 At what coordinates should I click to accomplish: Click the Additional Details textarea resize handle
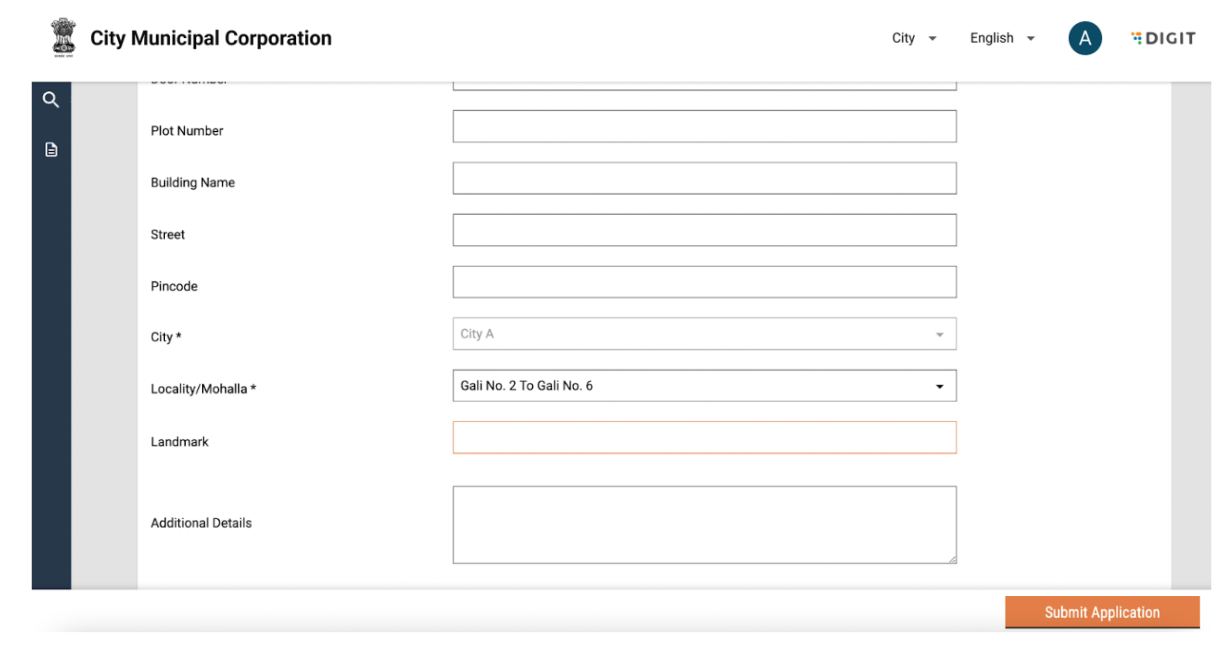(x=952, y=559)
